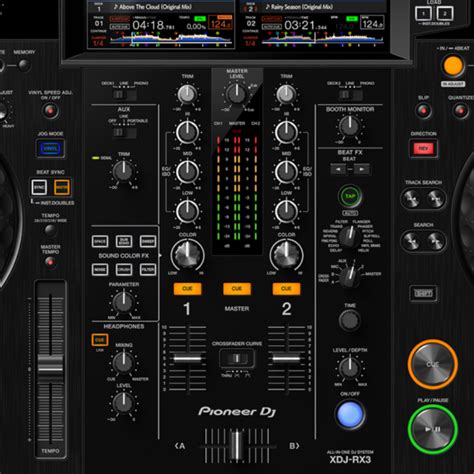Click the Beat FX channel selector knob
Viewport: 474px width, 474px height.
[349, 275]
